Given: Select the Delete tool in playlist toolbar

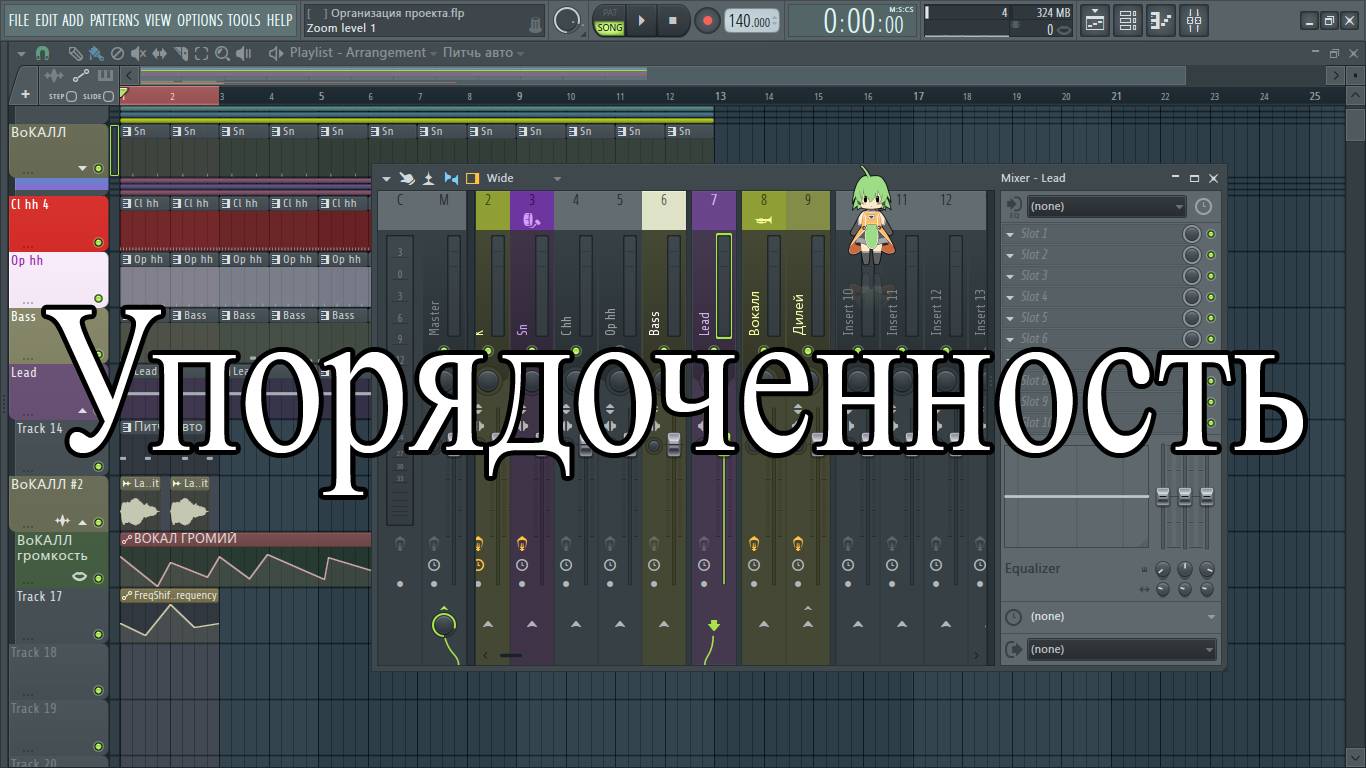Looking at the screenshot, I should point(117,53).
